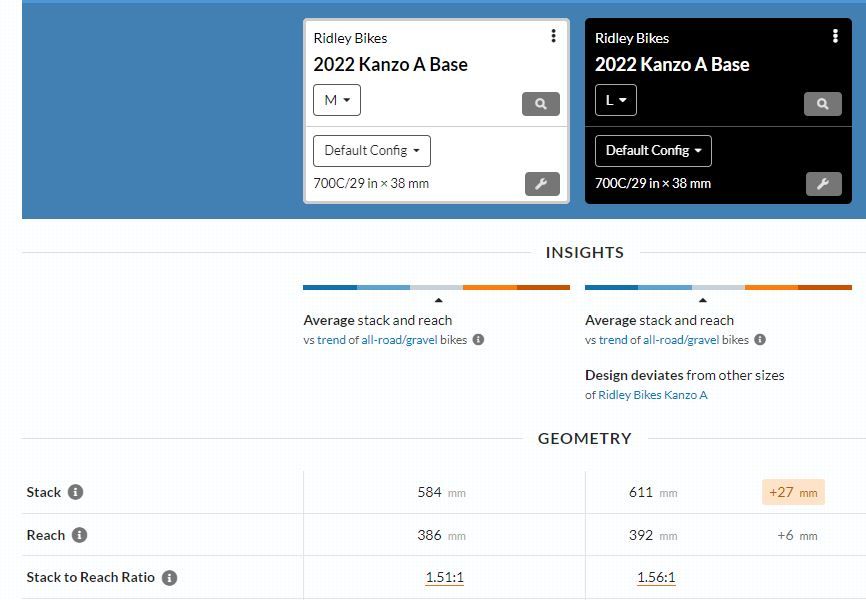Click wrench icon on size L bike card

pos(823,184)
